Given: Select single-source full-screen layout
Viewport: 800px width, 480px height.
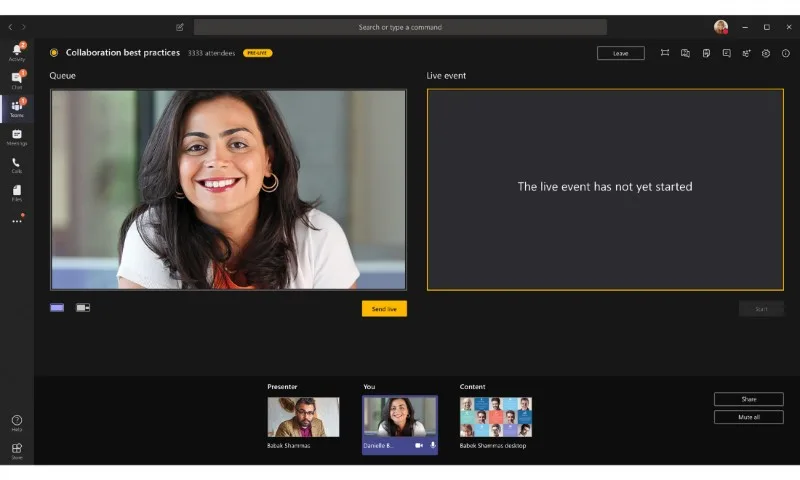Looking at the screenshot, I should click(57, 308).
